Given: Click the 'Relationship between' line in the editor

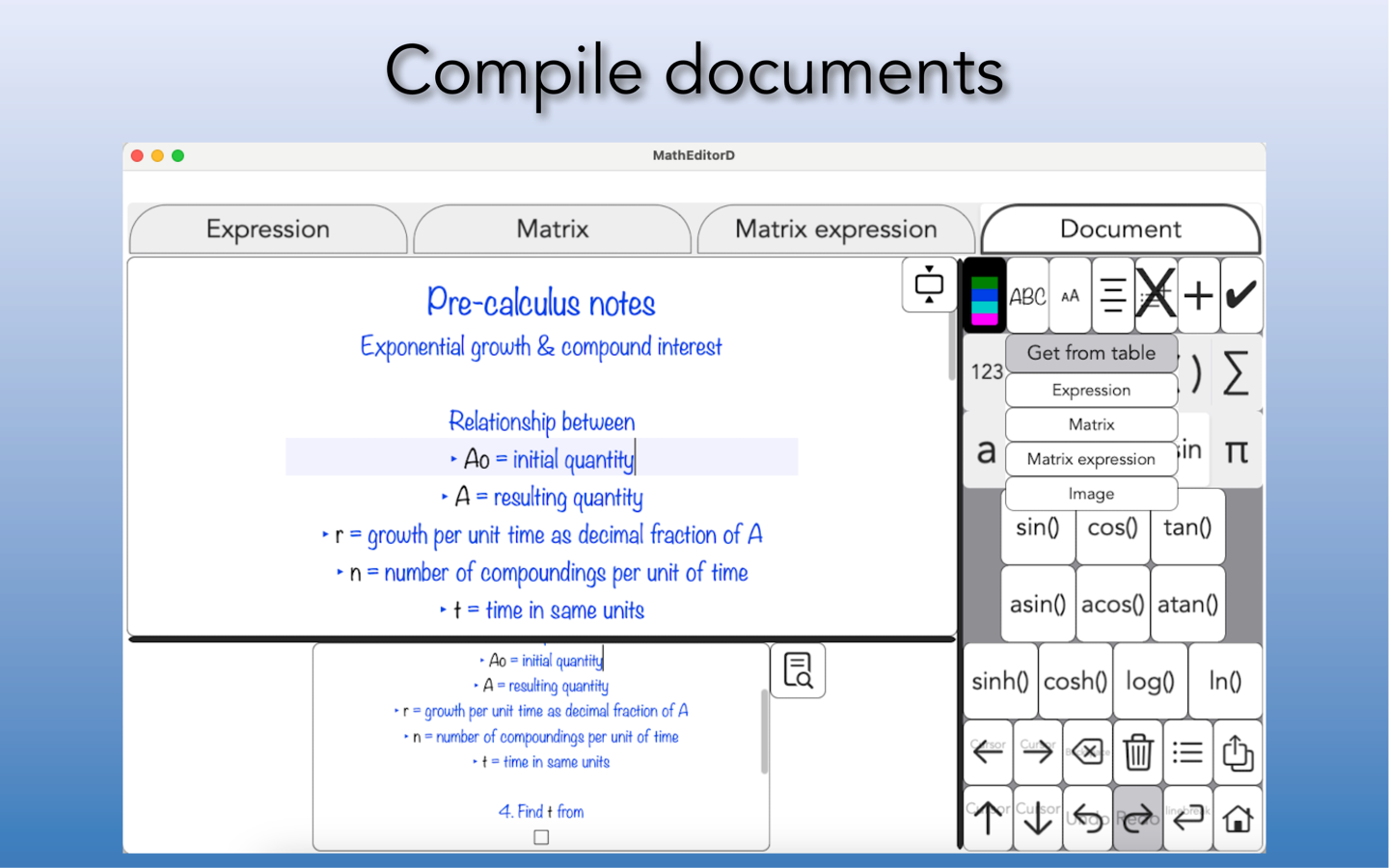Looking at the screenshot, I should (x=541, y=421).
